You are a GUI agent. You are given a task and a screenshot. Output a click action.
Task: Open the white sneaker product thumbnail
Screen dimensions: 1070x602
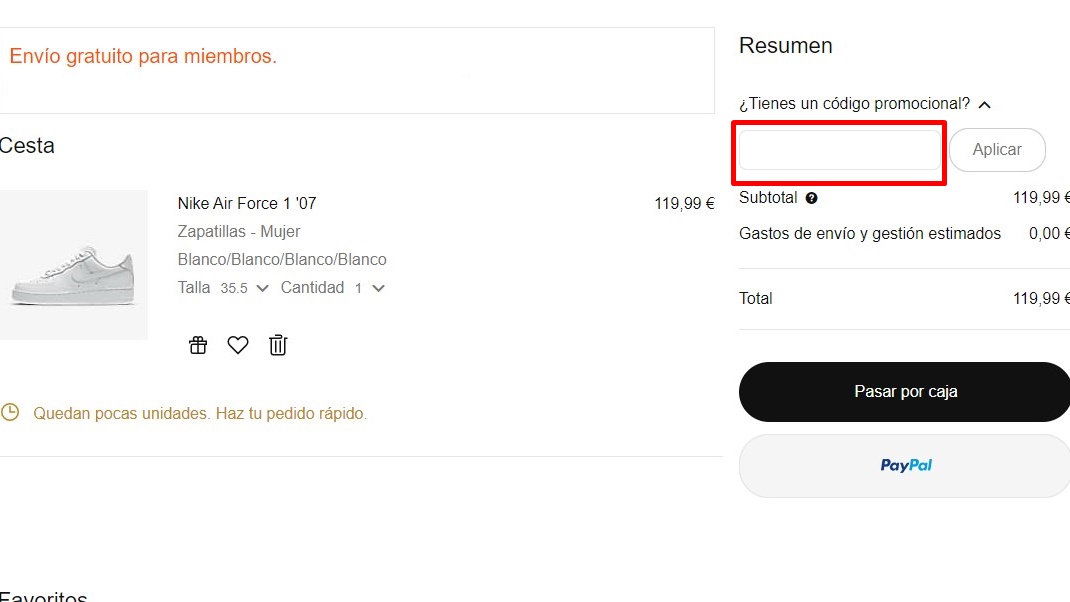pos(73,265)
